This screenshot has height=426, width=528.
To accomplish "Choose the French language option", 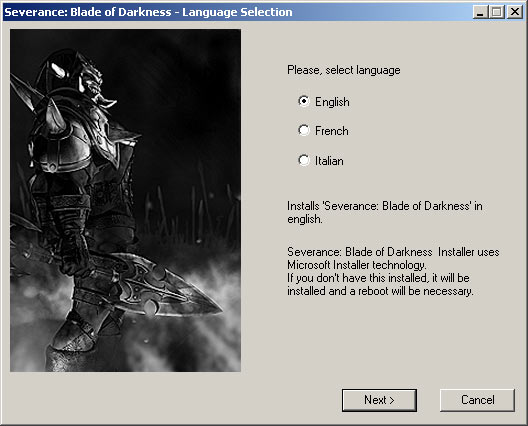I will click(x=304, y=130).
